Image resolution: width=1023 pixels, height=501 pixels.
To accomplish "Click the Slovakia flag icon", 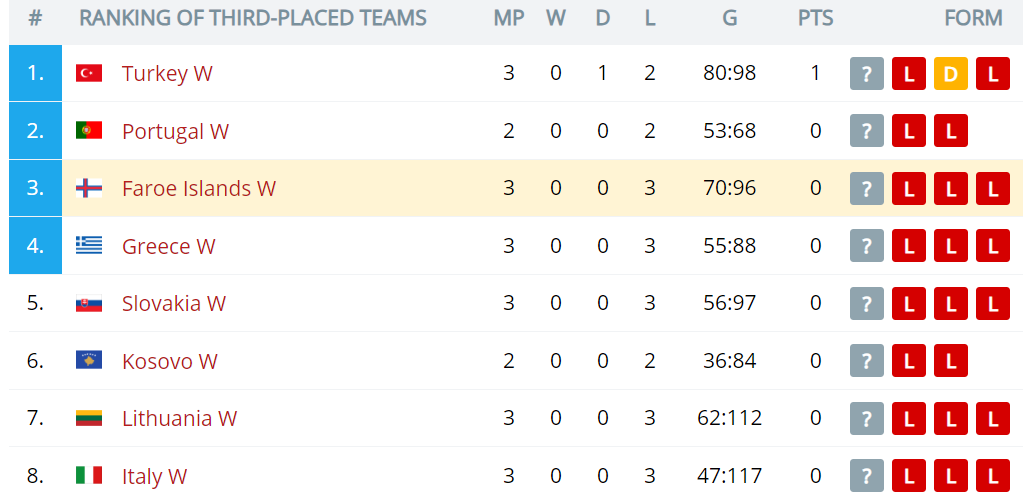I will pyautogui.click(x=89, y=303).
